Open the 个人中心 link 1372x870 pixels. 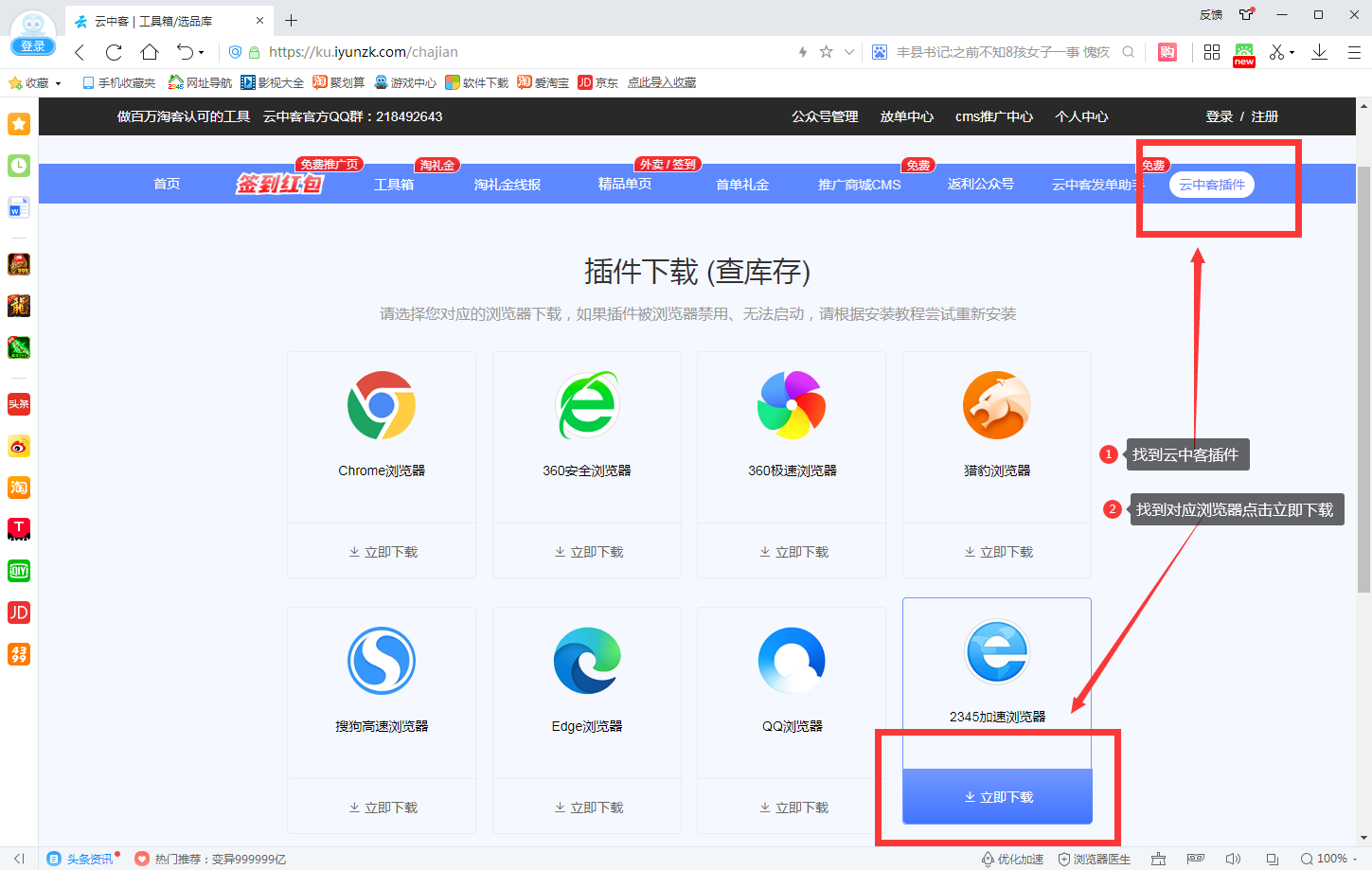click(1081, 116)
